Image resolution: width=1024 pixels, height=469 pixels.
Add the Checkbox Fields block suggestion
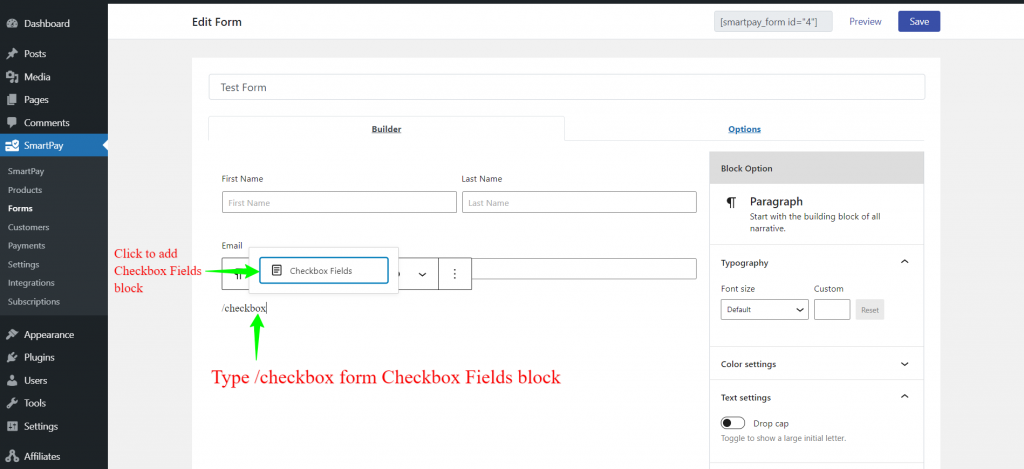[x=324, y=270]
